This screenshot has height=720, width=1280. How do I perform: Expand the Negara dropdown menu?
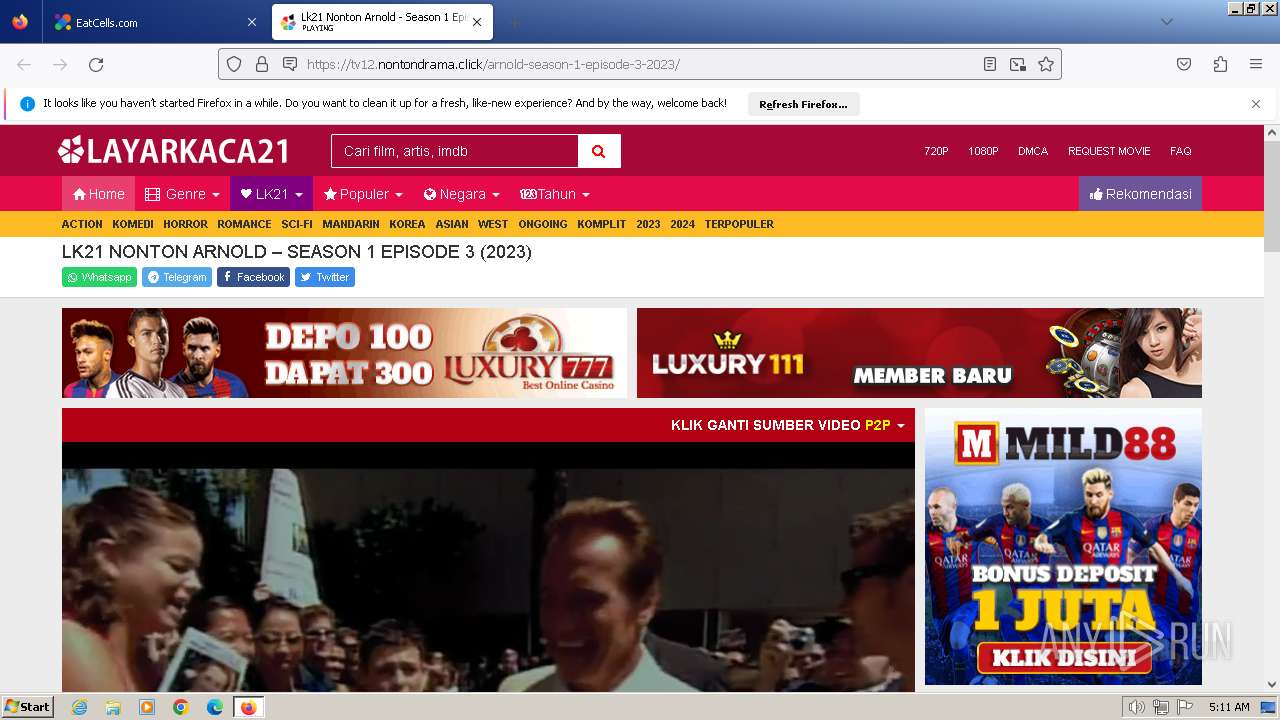[x=461, y=194]
